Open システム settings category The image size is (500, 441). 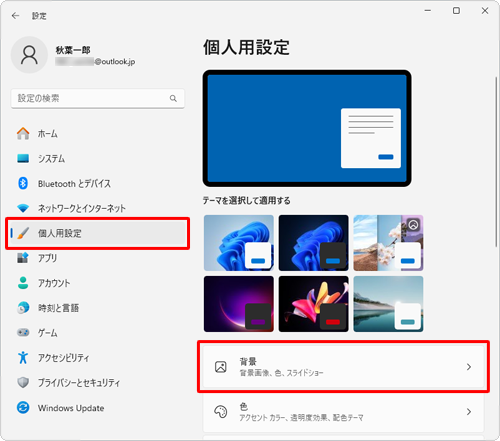(98, 158)
